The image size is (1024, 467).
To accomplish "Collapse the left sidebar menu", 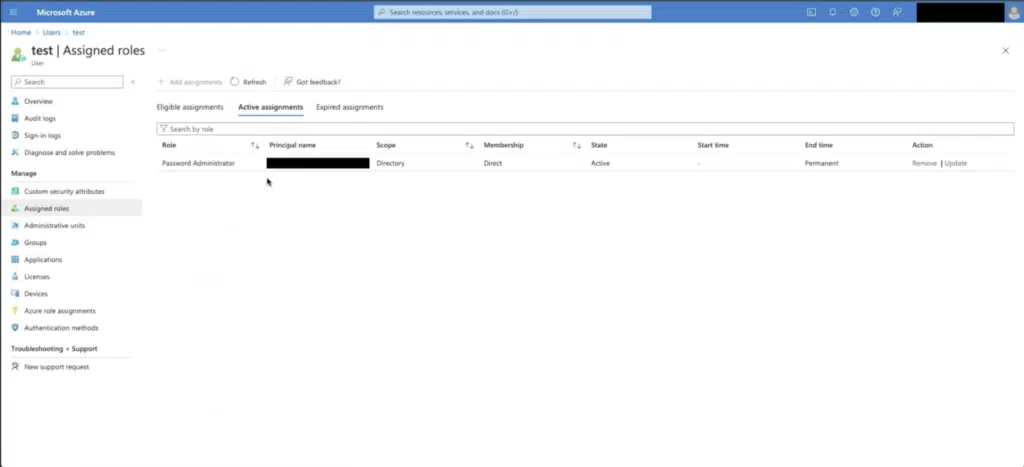I will [133, 82].
